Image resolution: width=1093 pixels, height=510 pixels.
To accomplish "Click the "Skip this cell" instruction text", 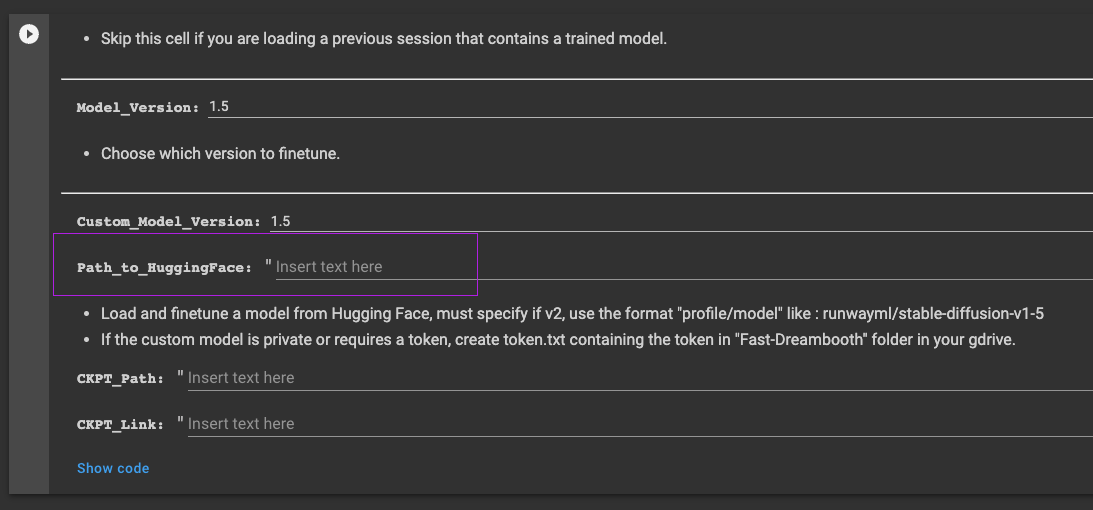I will click(383, 39).
